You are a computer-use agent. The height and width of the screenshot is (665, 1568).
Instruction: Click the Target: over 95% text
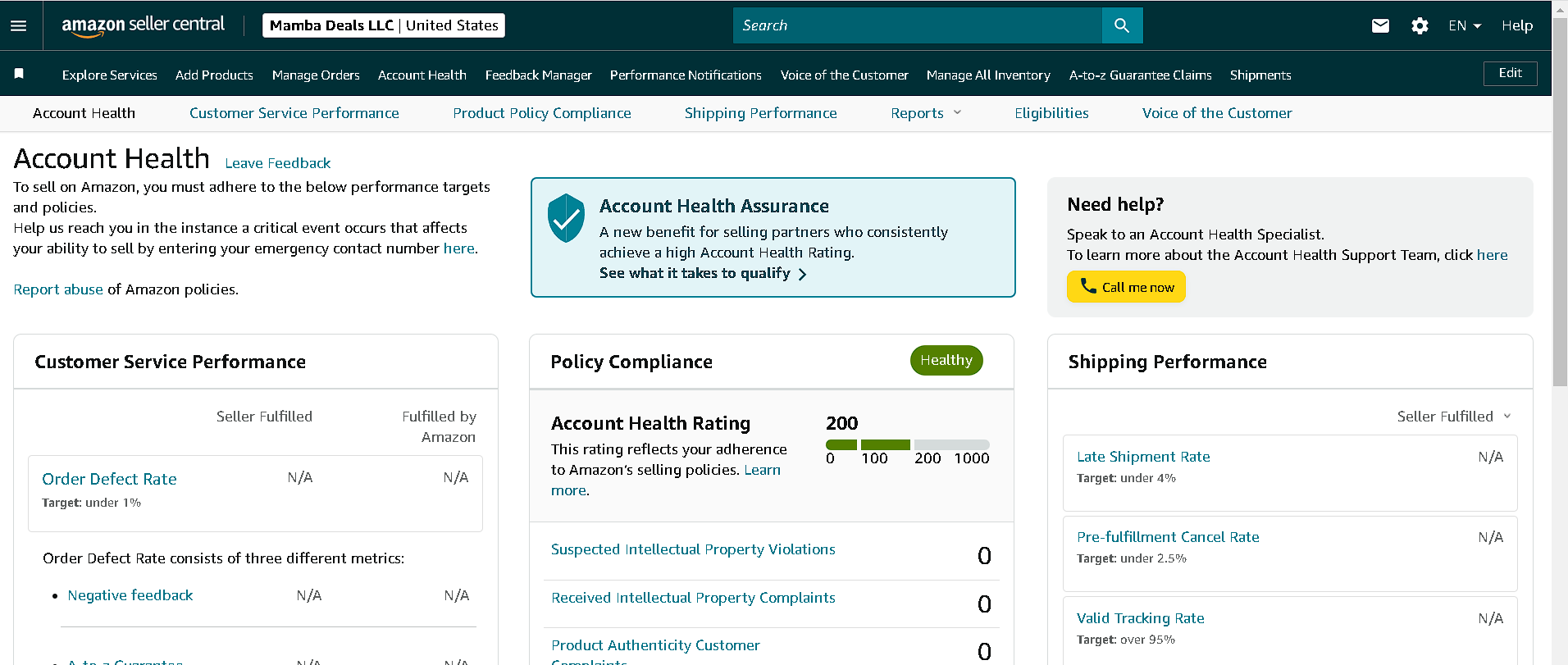(1126, 640)
